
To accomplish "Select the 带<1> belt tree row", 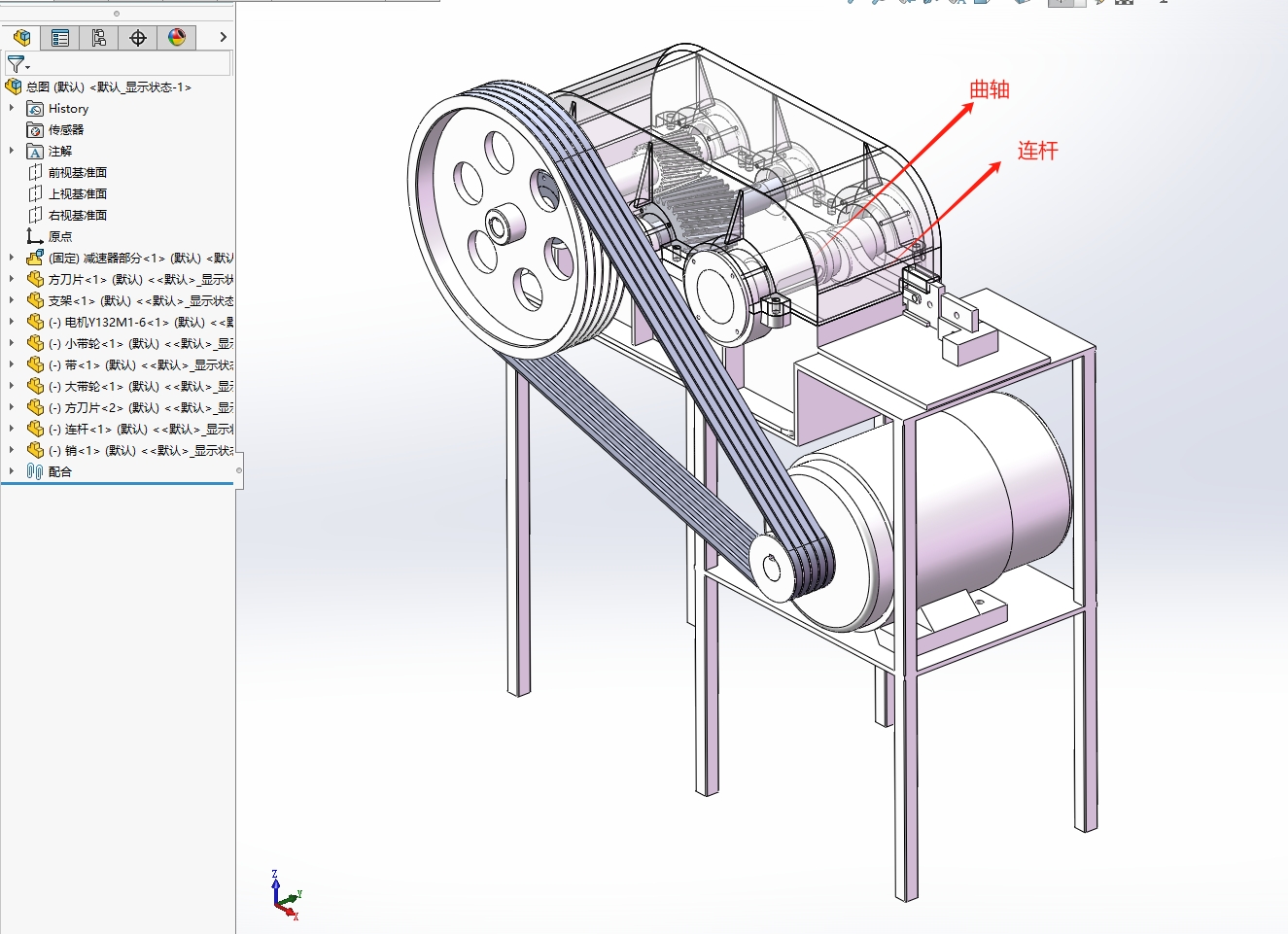I will click(129, 365).
